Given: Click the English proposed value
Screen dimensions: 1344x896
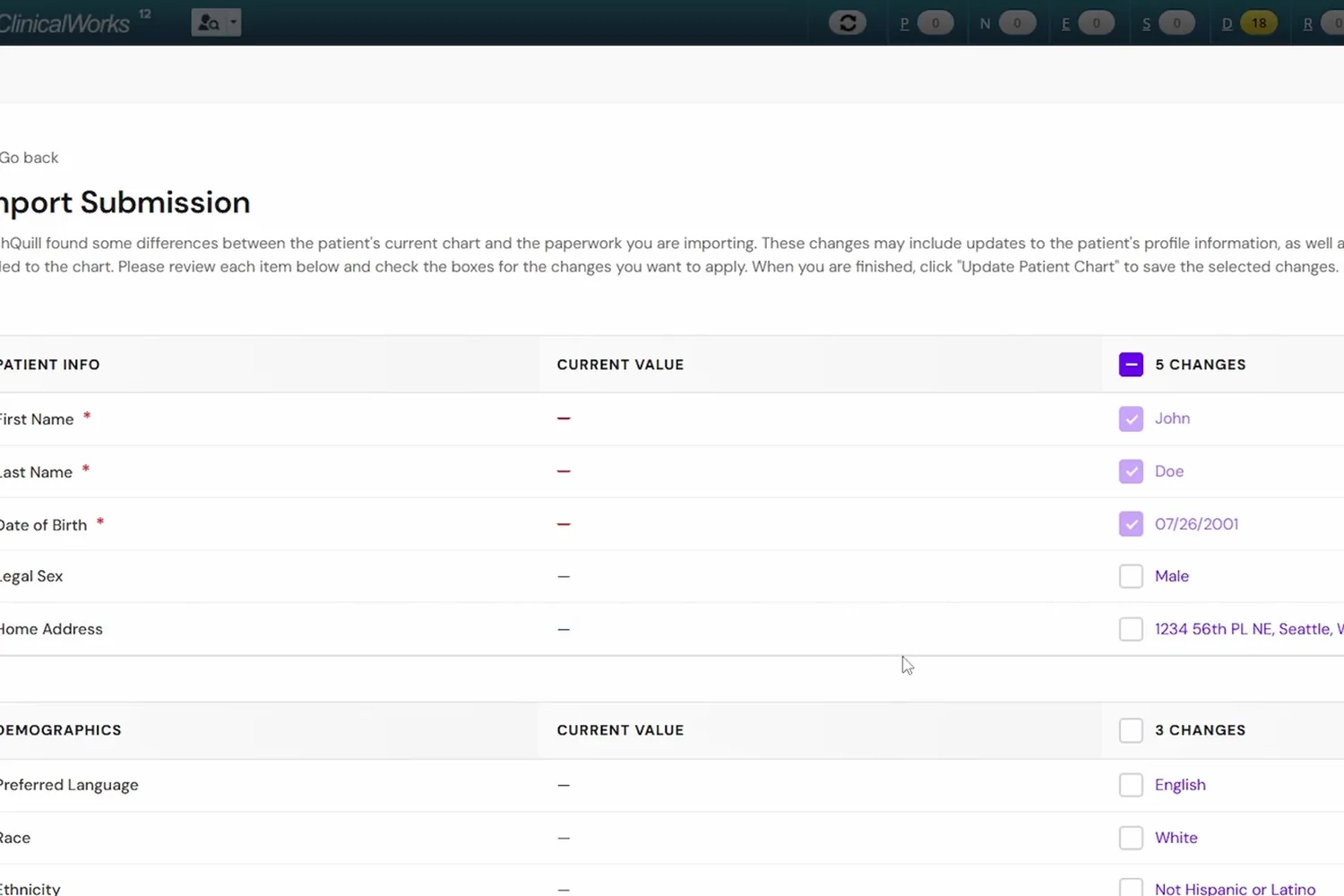Looking at the screenshot, I should [x=1180, y=785].
